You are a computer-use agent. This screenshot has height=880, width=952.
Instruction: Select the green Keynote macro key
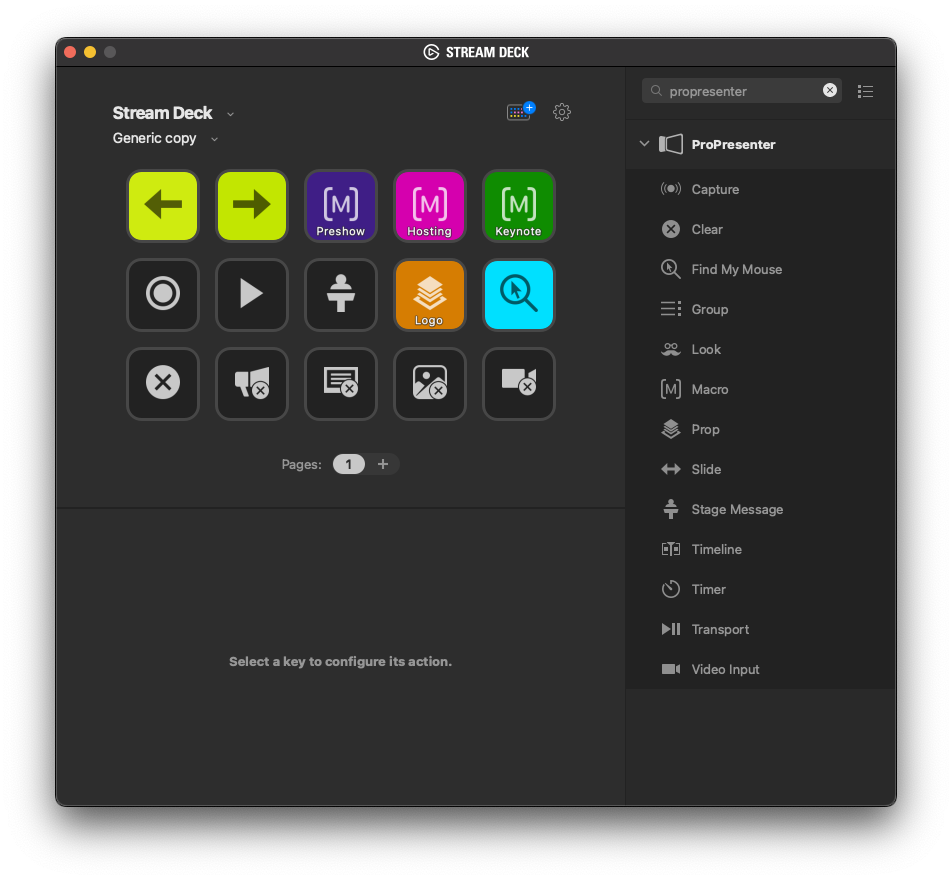point(518,206)
